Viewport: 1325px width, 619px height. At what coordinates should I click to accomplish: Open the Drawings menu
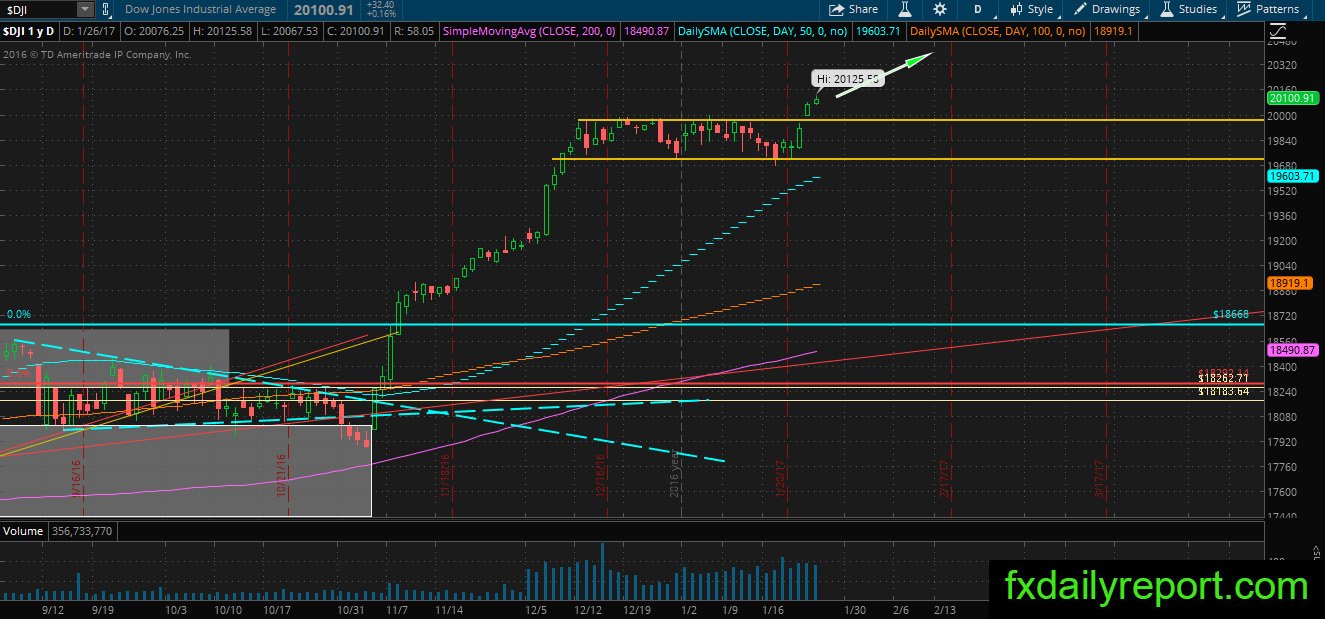coord(1107,9)
